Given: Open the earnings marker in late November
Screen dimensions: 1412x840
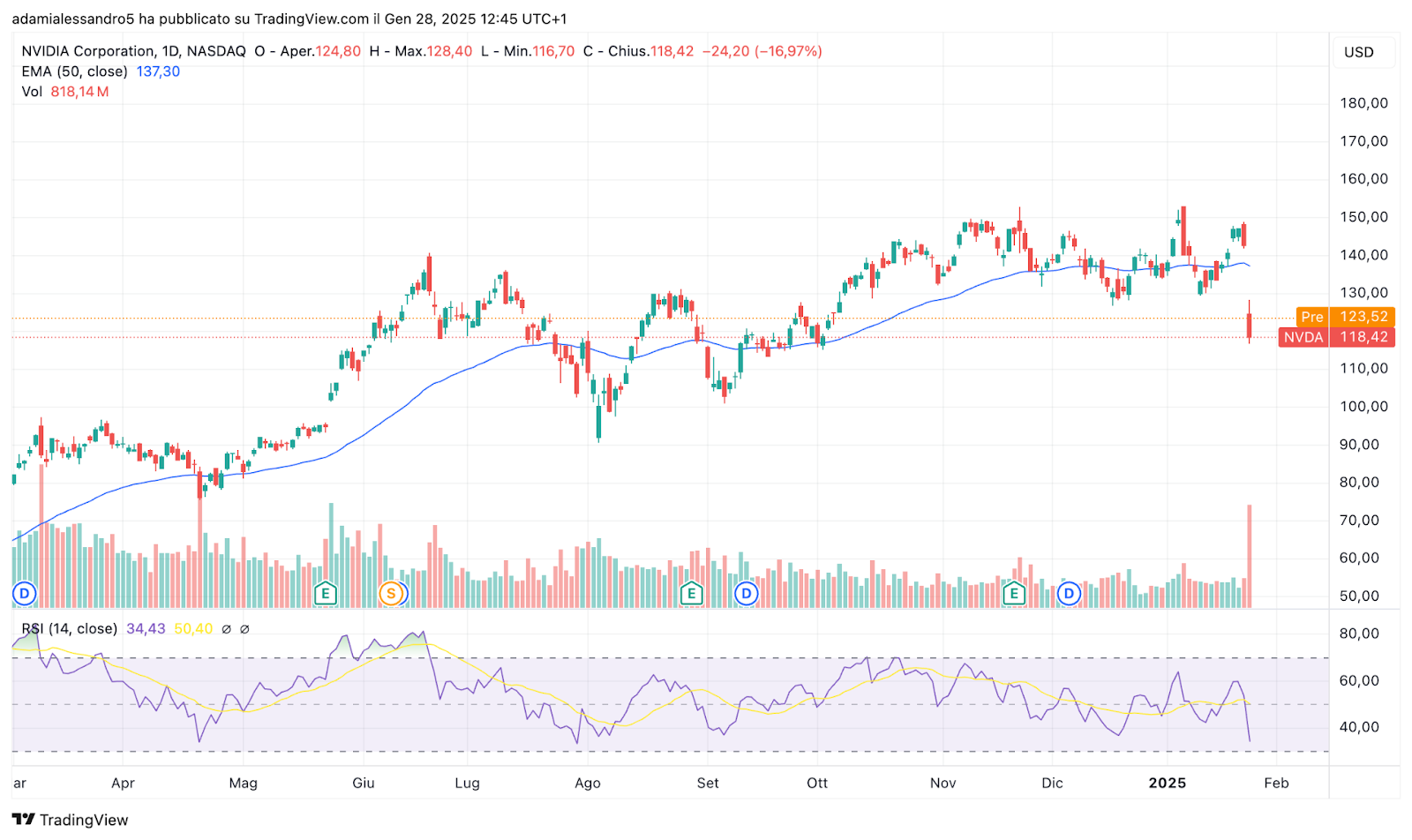Looking at the screenshot, I should click(1013, 594).
